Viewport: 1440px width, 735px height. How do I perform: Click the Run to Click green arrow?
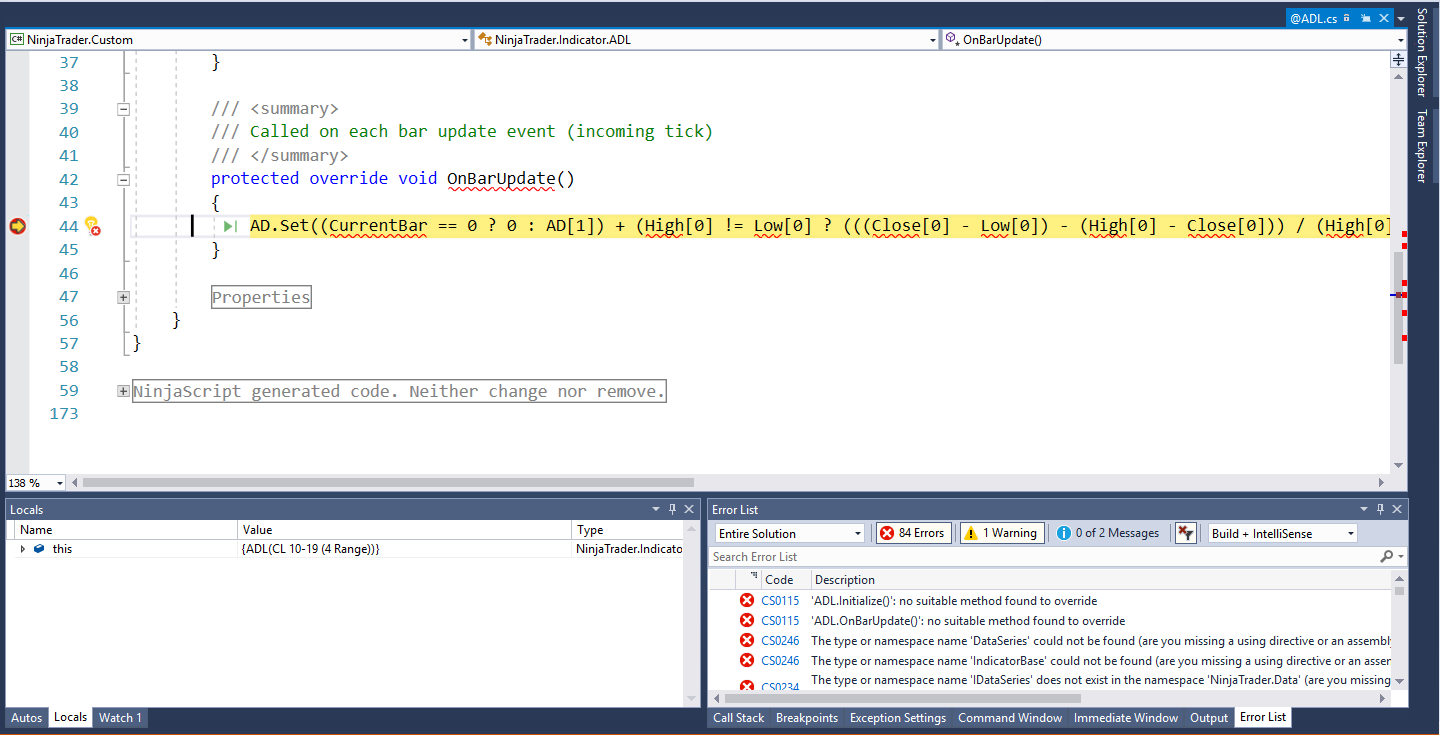point(229,227)
